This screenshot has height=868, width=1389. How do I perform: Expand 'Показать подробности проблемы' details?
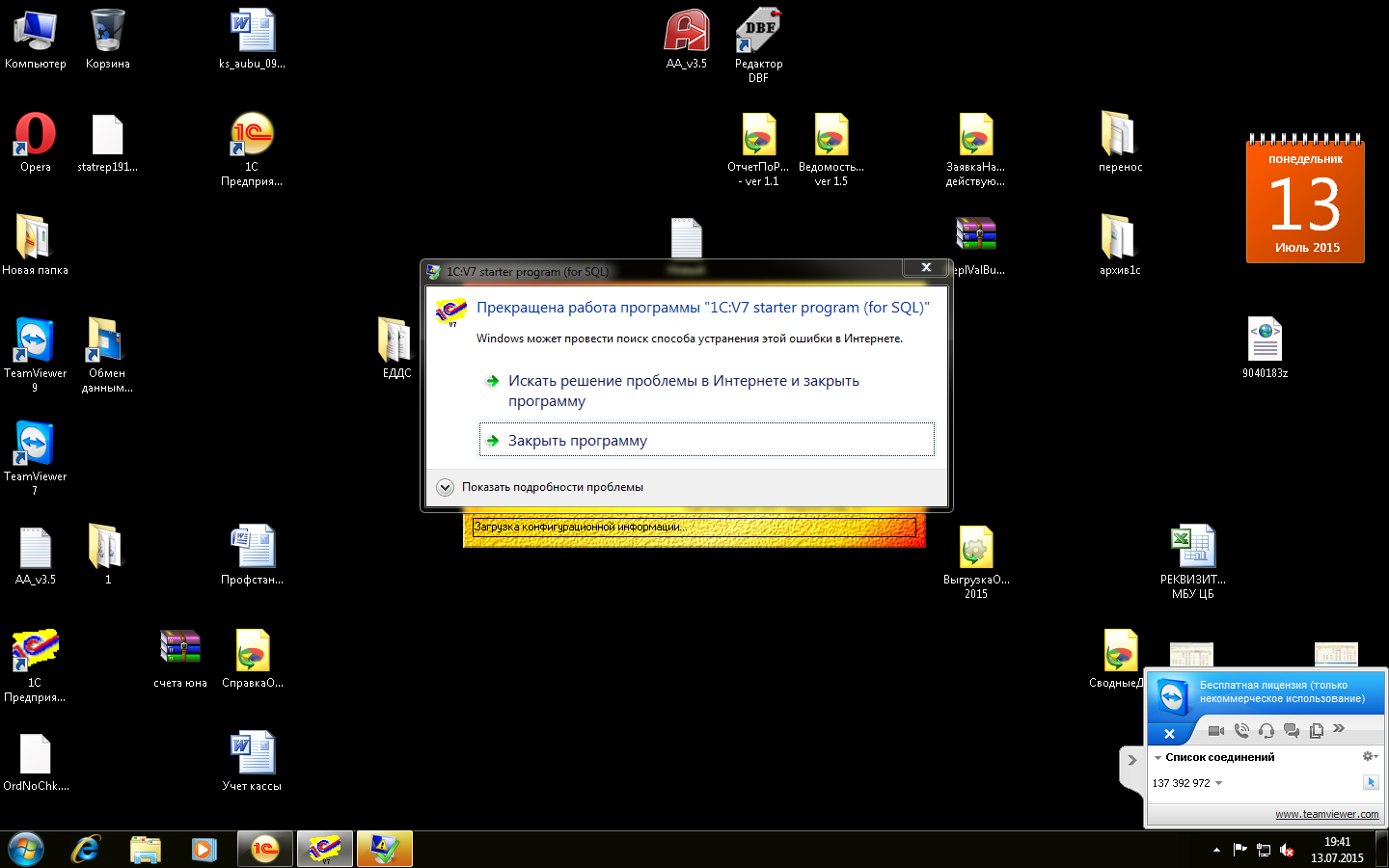[x=445, y=487]
